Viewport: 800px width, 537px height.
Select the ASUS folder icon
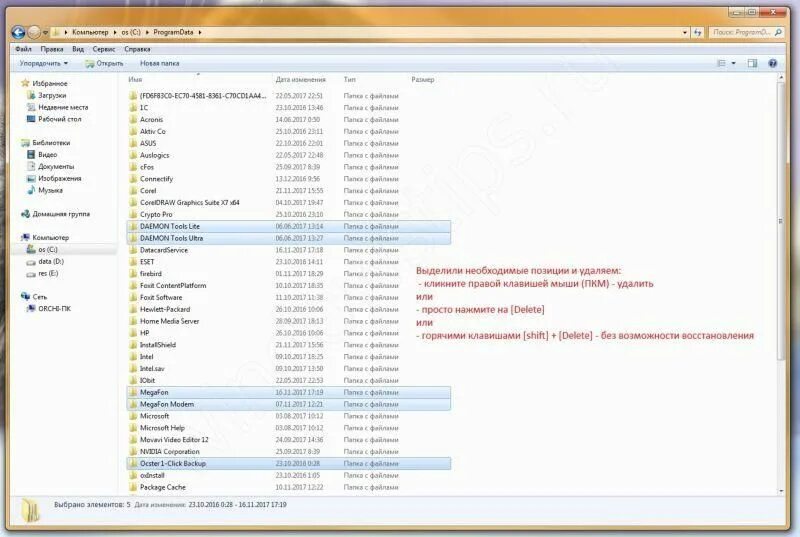(x=133, y=143)
